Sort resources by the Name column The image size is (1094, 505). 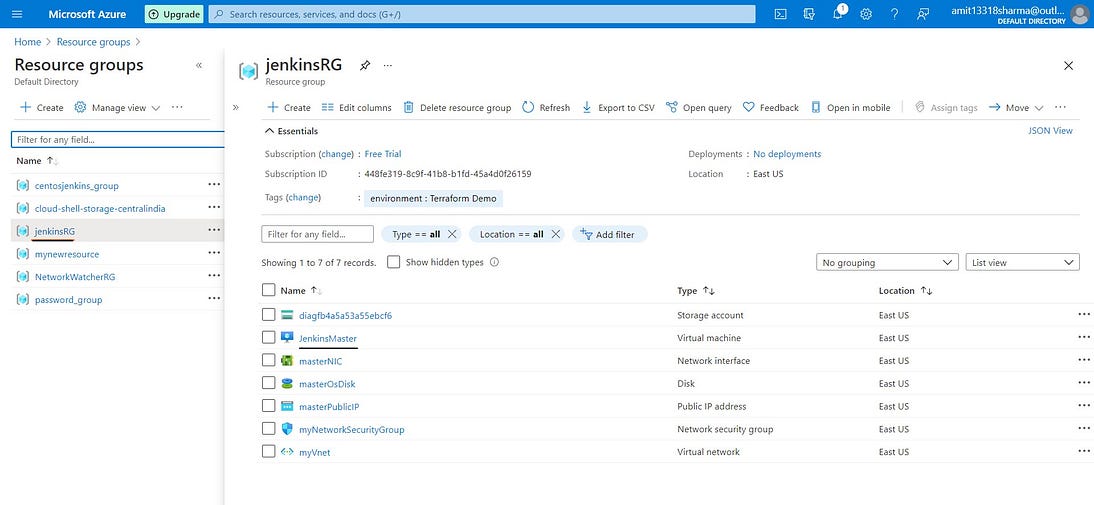(x=301, y=290)
